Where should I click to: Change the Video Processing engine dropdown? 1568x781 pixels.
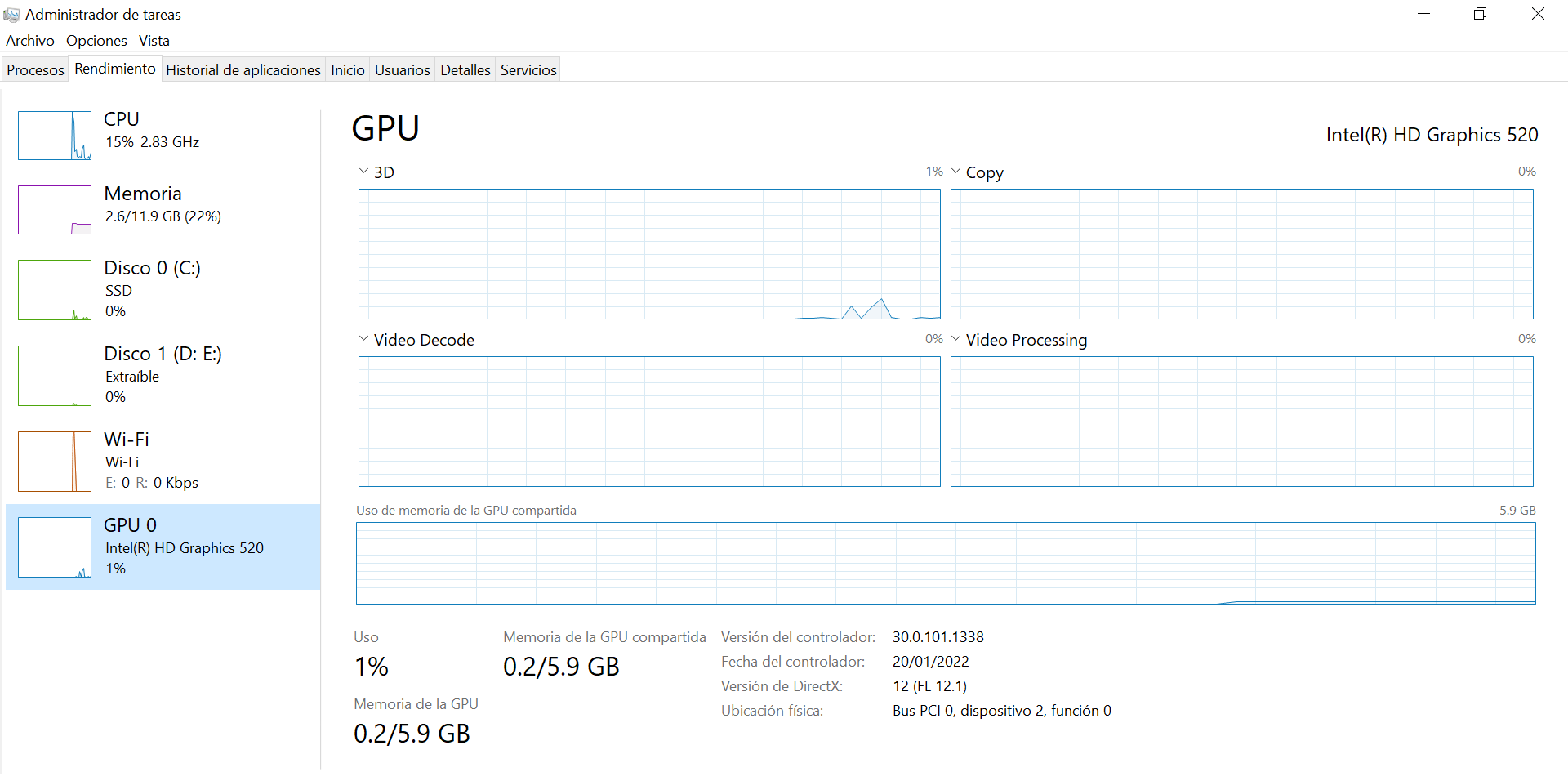[x=956, y=339]
